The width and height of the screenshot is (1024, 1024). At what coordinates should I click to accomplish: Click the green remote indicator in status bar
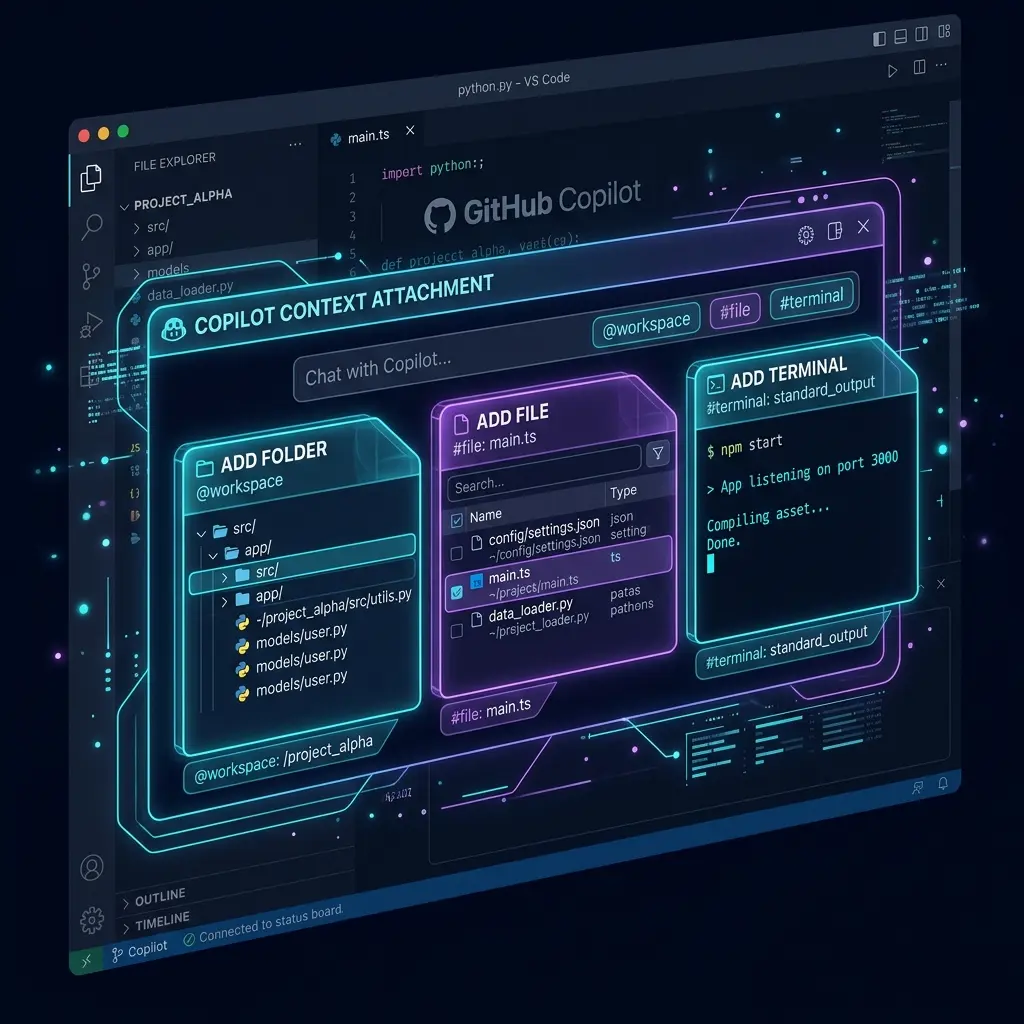[86, 960]
